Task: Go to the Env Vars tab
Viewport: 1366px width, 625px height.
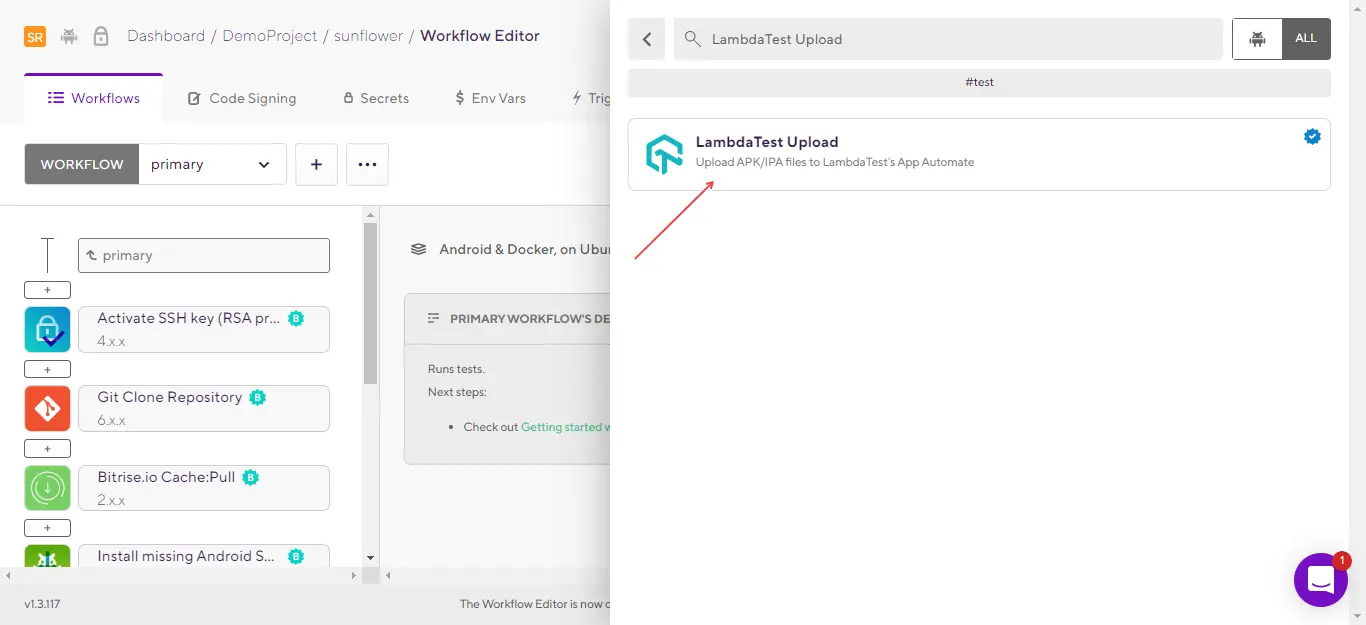Action: click(x=490, y=98)
